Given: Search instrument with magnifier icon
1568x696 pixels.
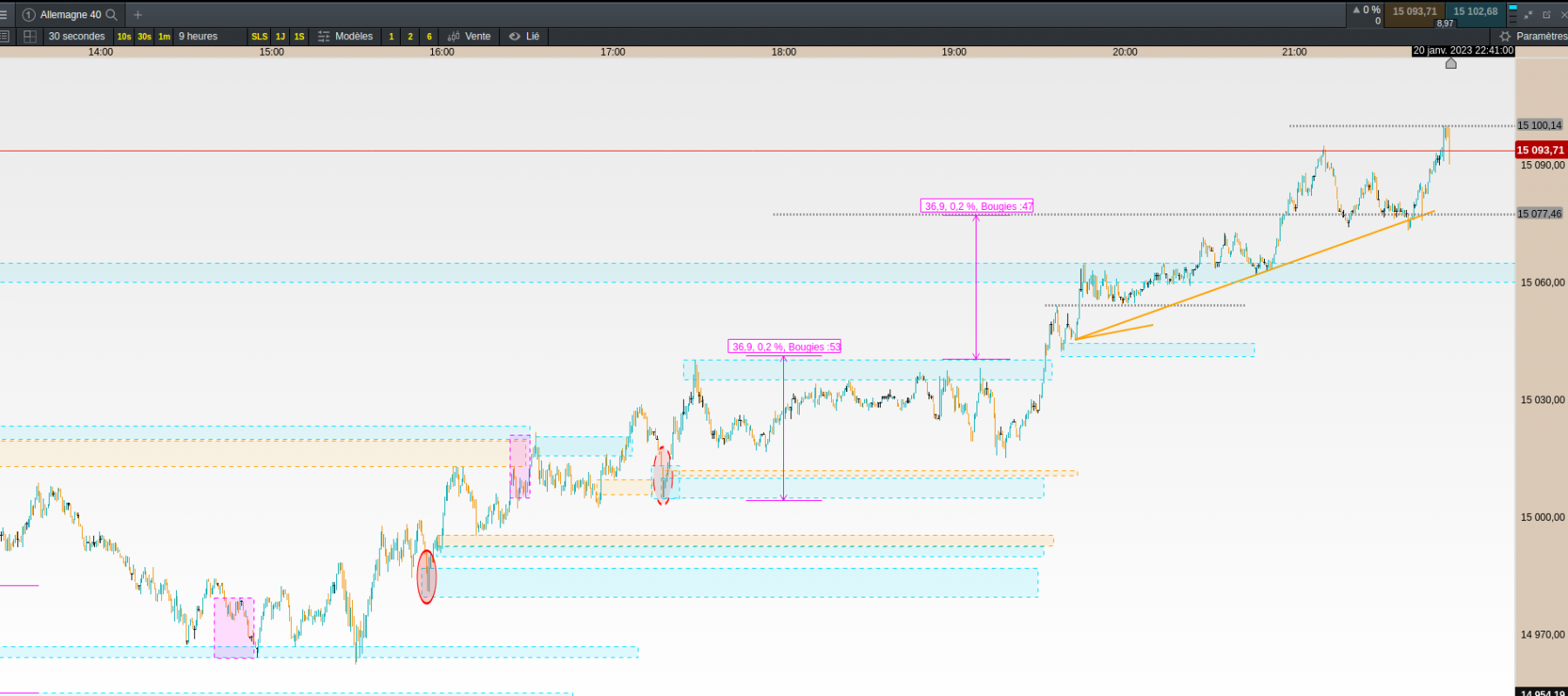Looking at the screenshot, I should coord(112,15).
